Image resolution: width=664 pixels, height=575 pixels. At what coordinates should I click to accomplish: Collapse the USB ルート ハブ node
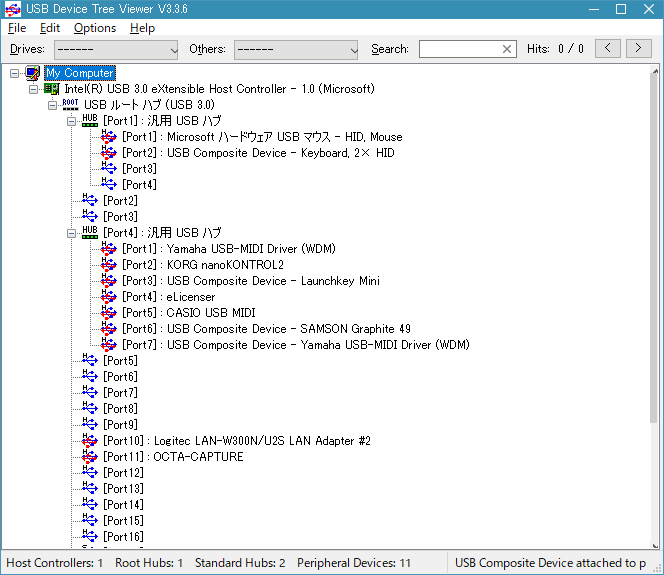coord(53,105)
